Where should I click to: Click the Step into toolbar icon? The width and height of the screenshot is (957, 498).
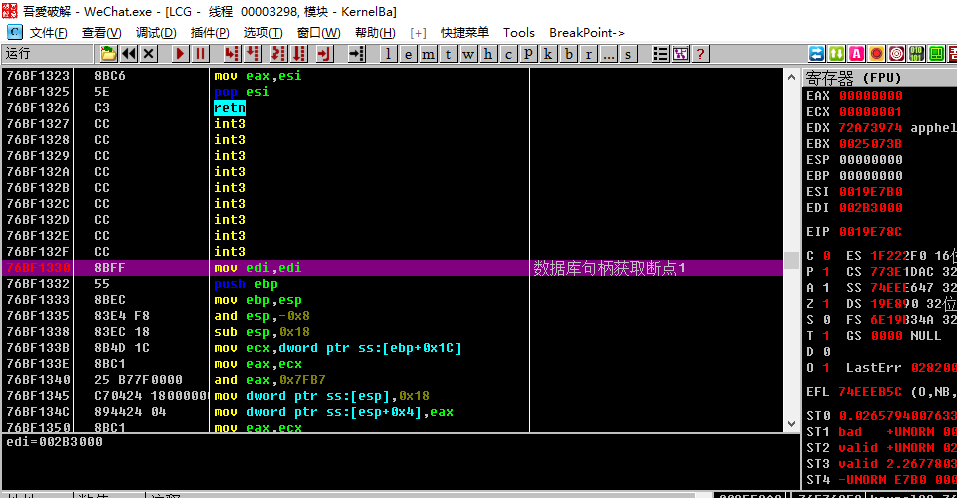tap(232, 54)
